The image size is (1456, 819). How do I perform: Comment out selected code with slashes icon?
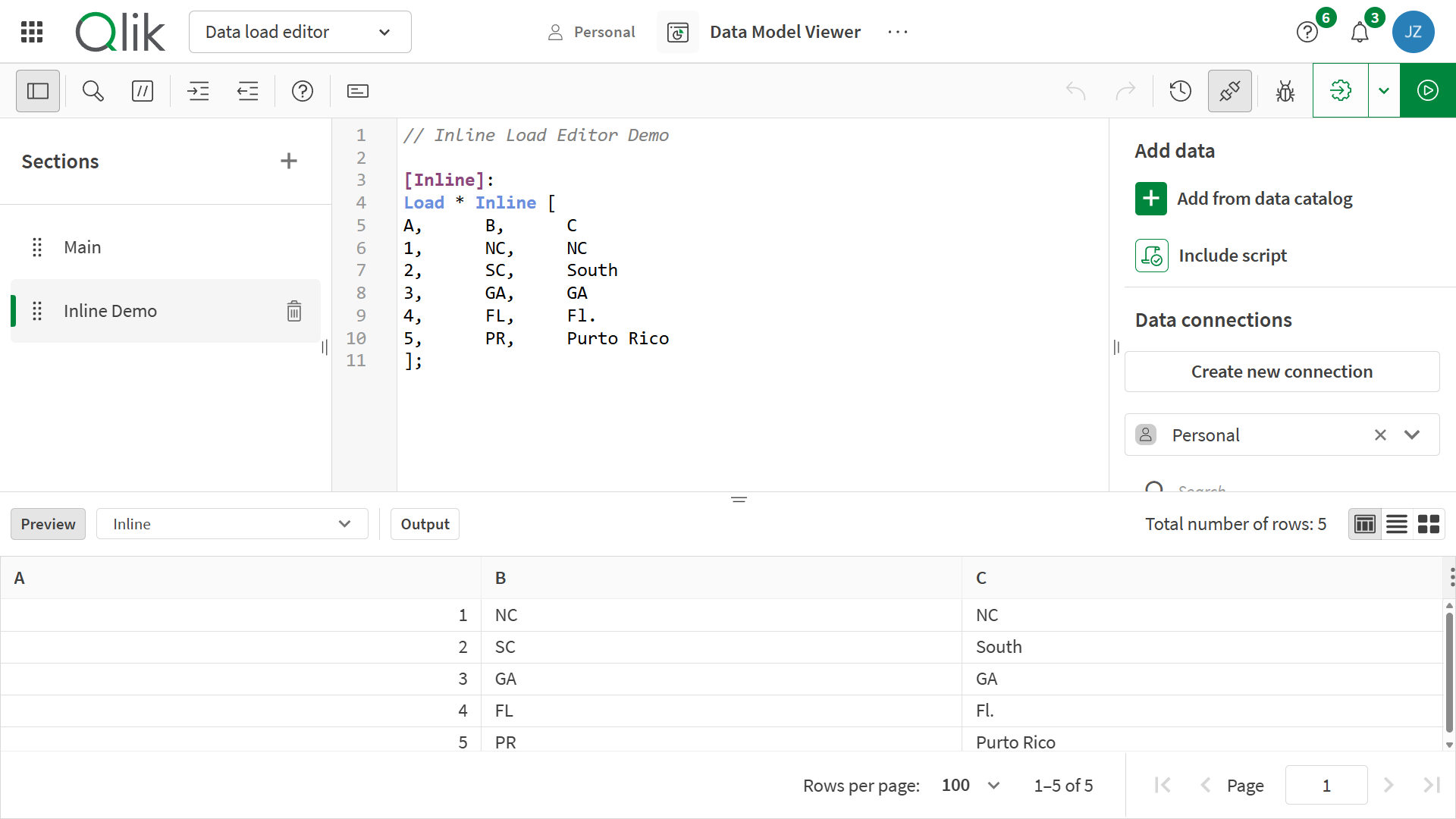pyautogui.click(x=143, y=90)
